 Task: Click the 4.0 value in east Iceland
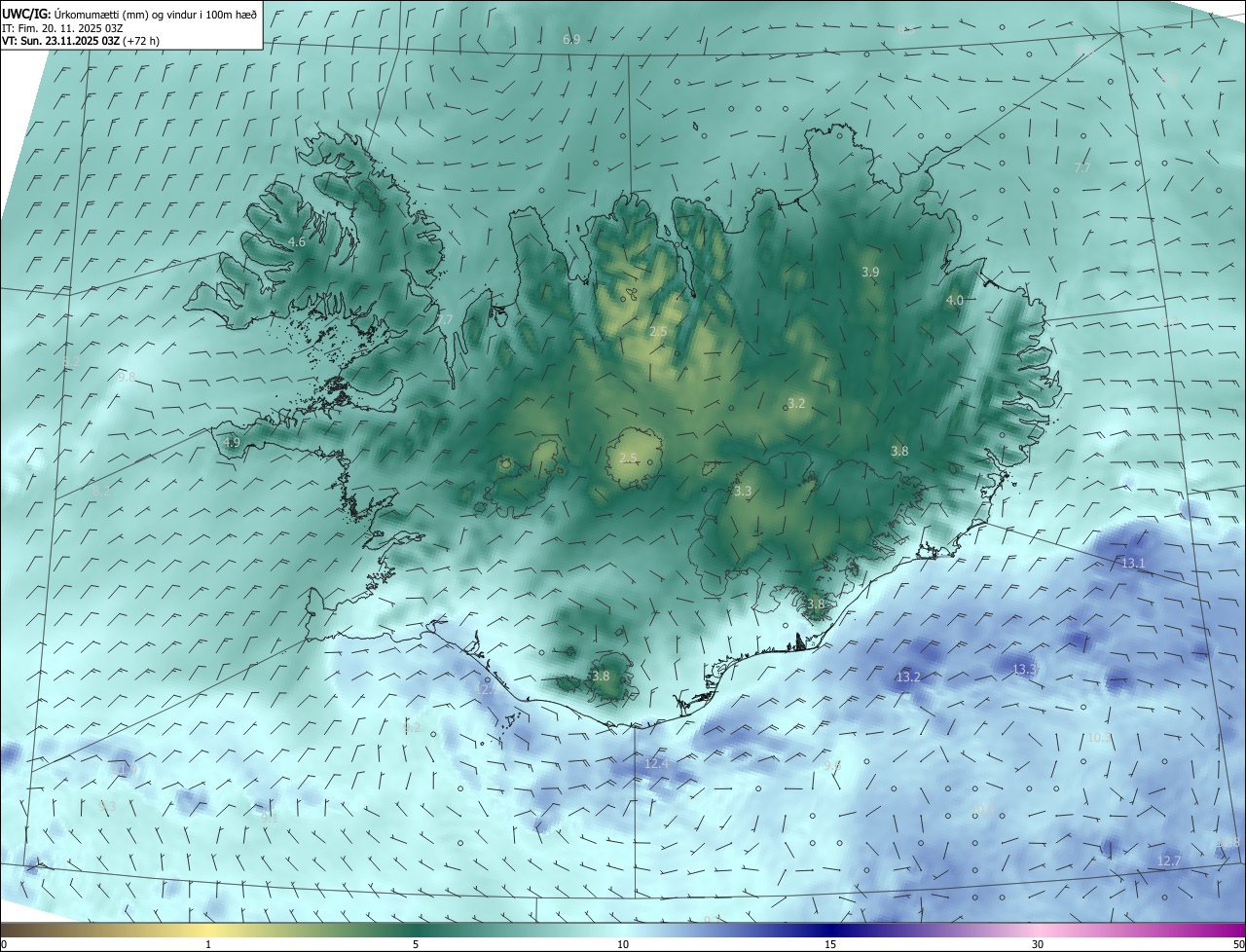955,301
